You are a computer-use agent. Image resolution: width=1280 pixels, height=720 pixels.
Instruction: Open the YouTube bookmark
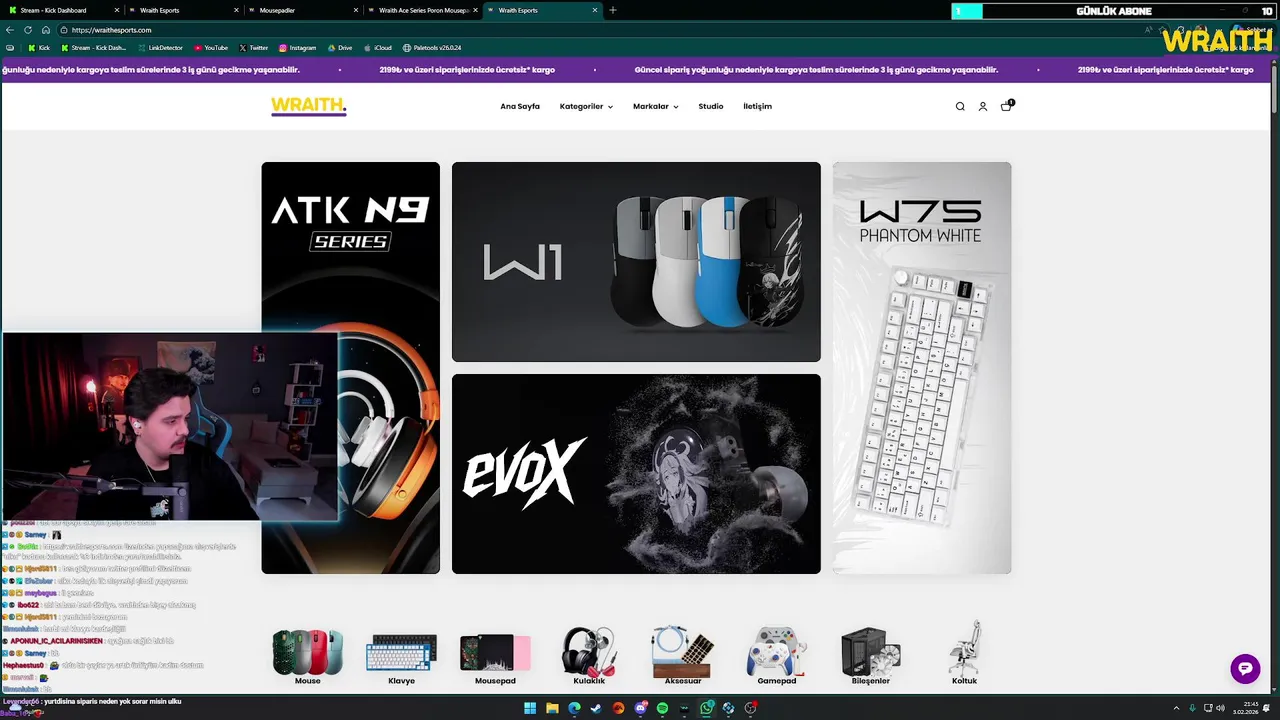pos(211,48)
